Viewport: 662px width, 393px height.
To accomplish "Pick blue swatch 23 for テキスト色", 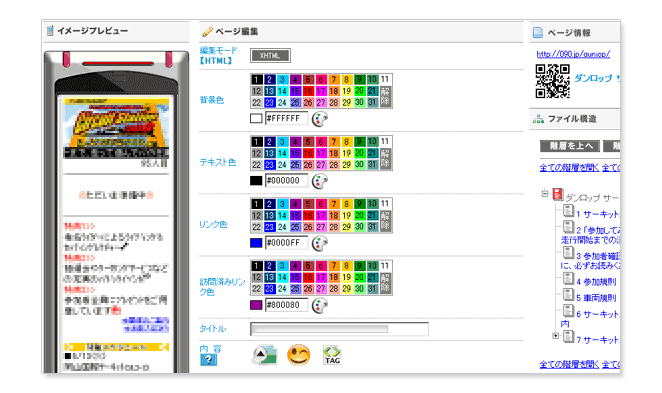I will (269, 165).
